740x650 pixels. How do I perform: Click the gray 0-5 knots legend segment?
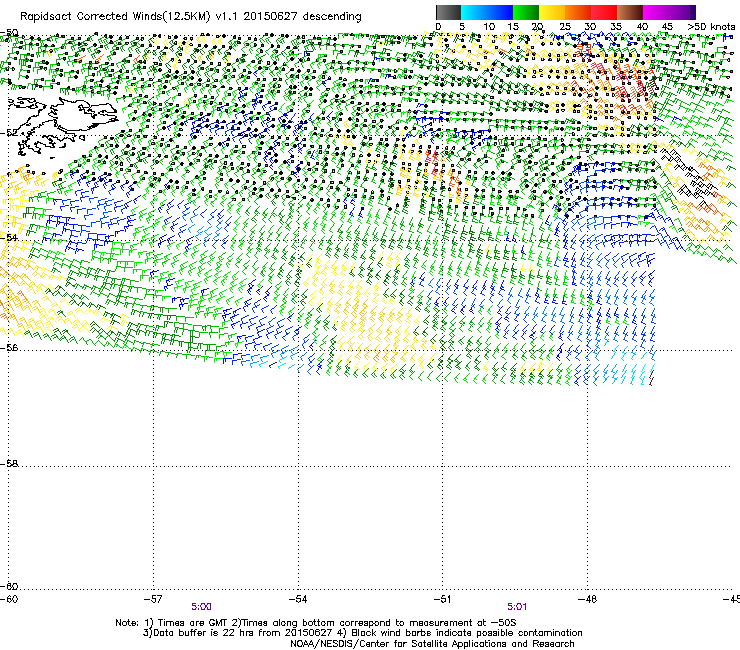click(448, 12)
